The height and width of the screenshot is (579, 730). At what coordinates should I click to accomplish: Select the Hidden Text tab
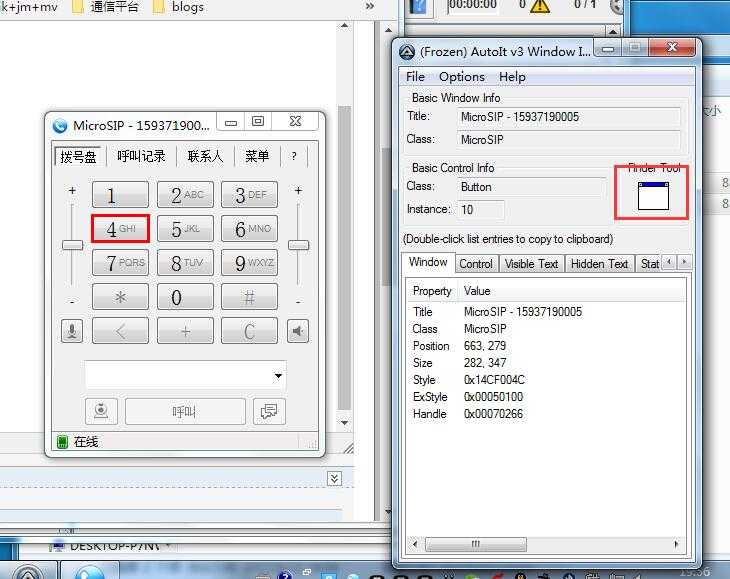(x=599, y=264)
